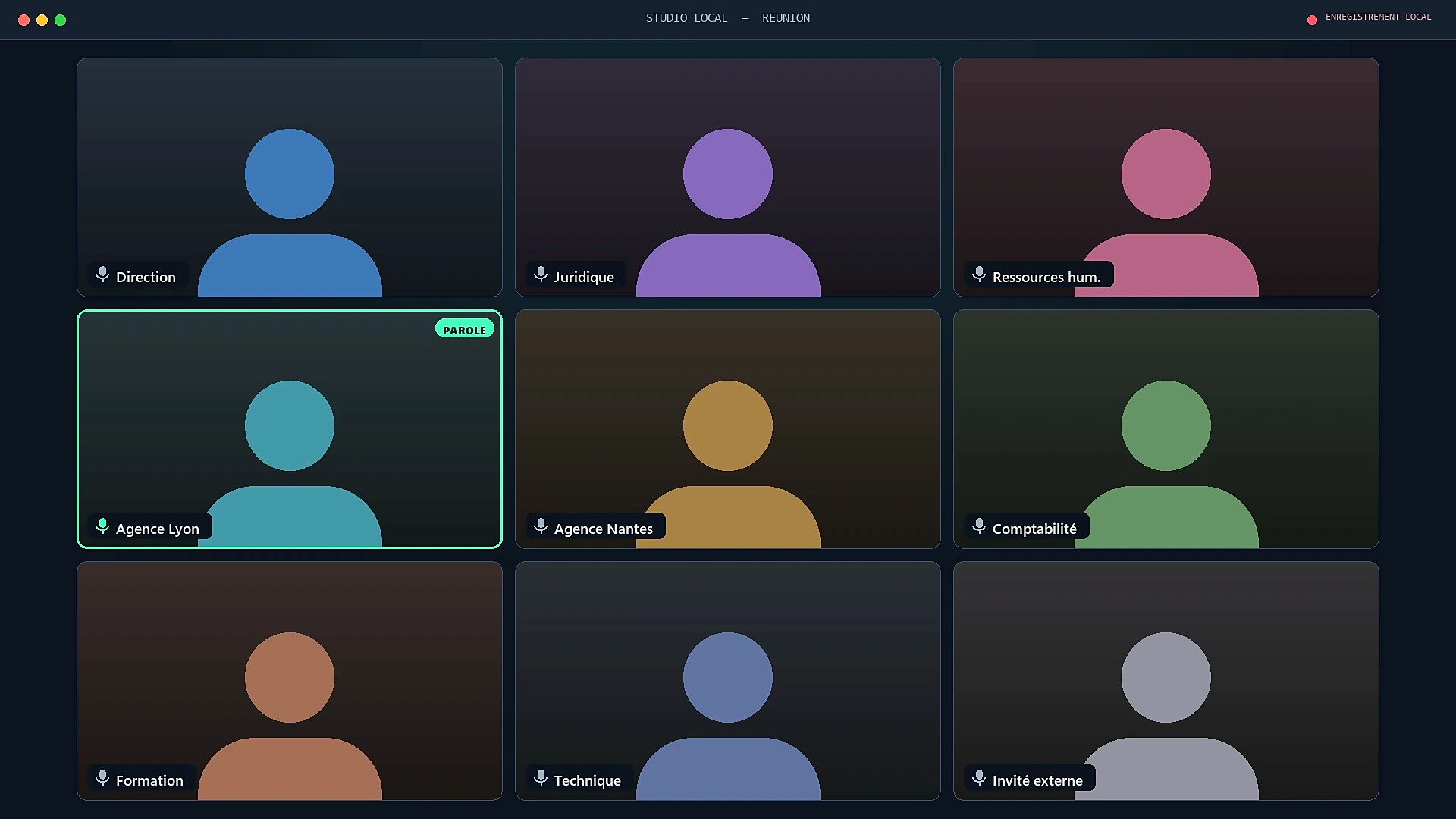Click the "Direction" name label
The width and height of the screenshot is (1456, 819).
tap(146, 277)
